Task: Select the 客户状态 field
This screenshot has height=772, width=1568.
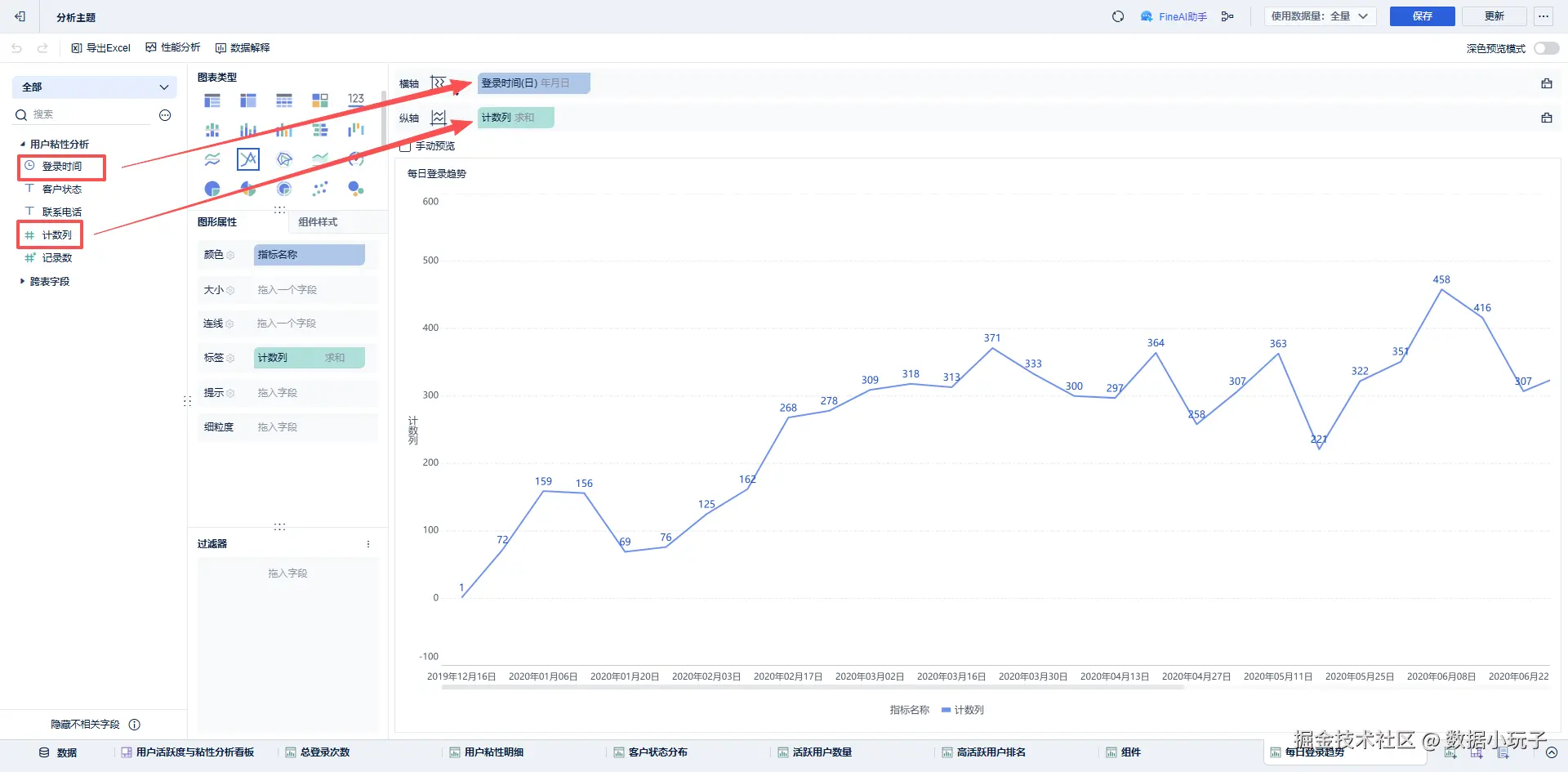Action: tap(62, 190)
